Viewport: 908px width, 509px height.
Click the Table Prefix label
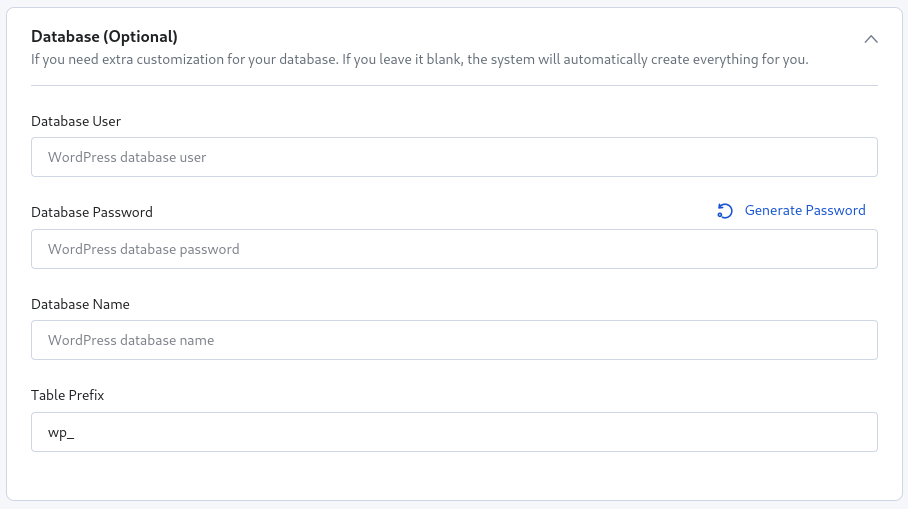pyautogui.click(x=68, y=395)
